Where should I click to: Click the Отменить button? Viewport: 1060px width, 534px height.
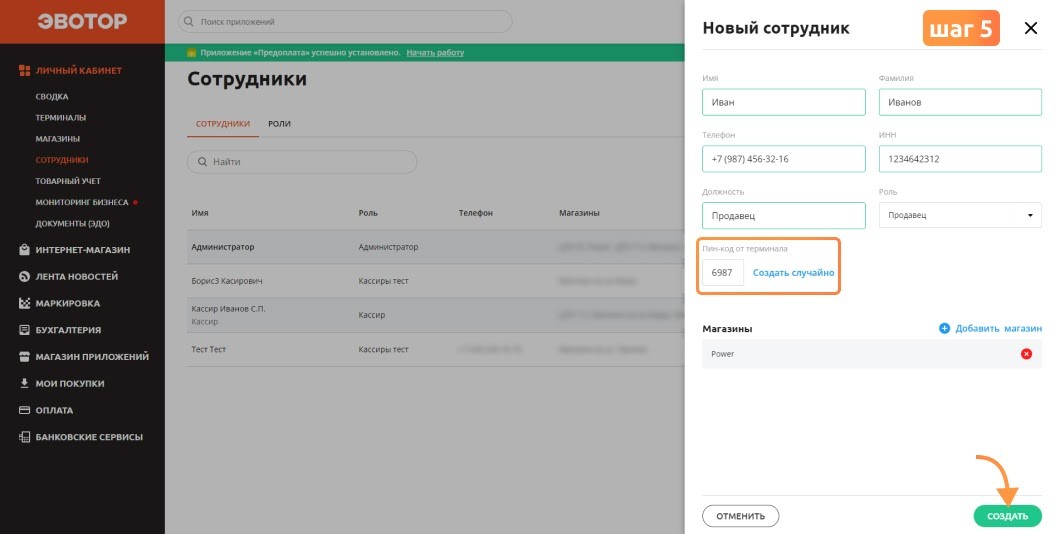click(x=740, y=516)
